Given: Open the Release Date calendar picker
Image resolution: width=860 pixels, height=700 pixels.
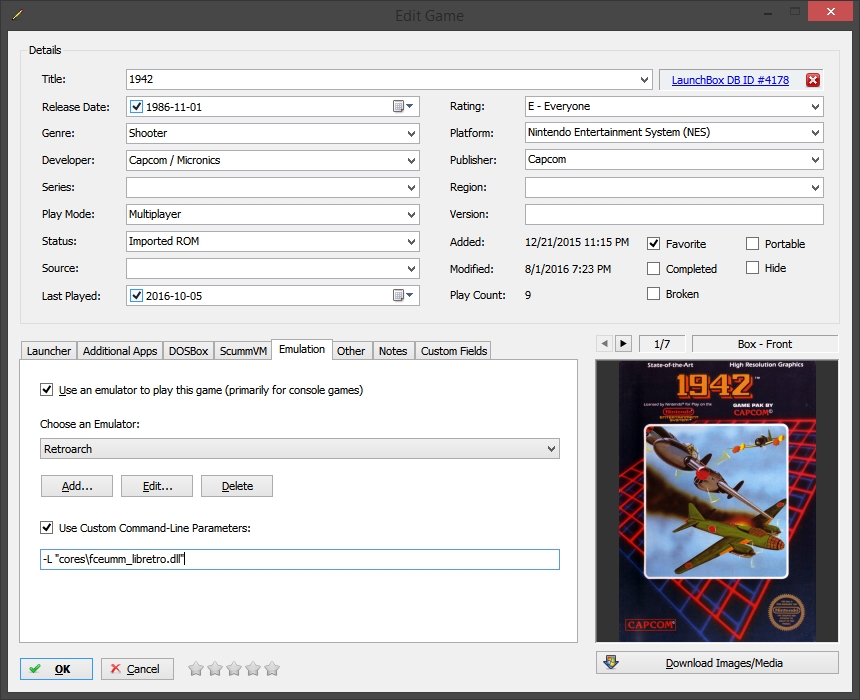Looking at the screenshot, I should 403,106.
